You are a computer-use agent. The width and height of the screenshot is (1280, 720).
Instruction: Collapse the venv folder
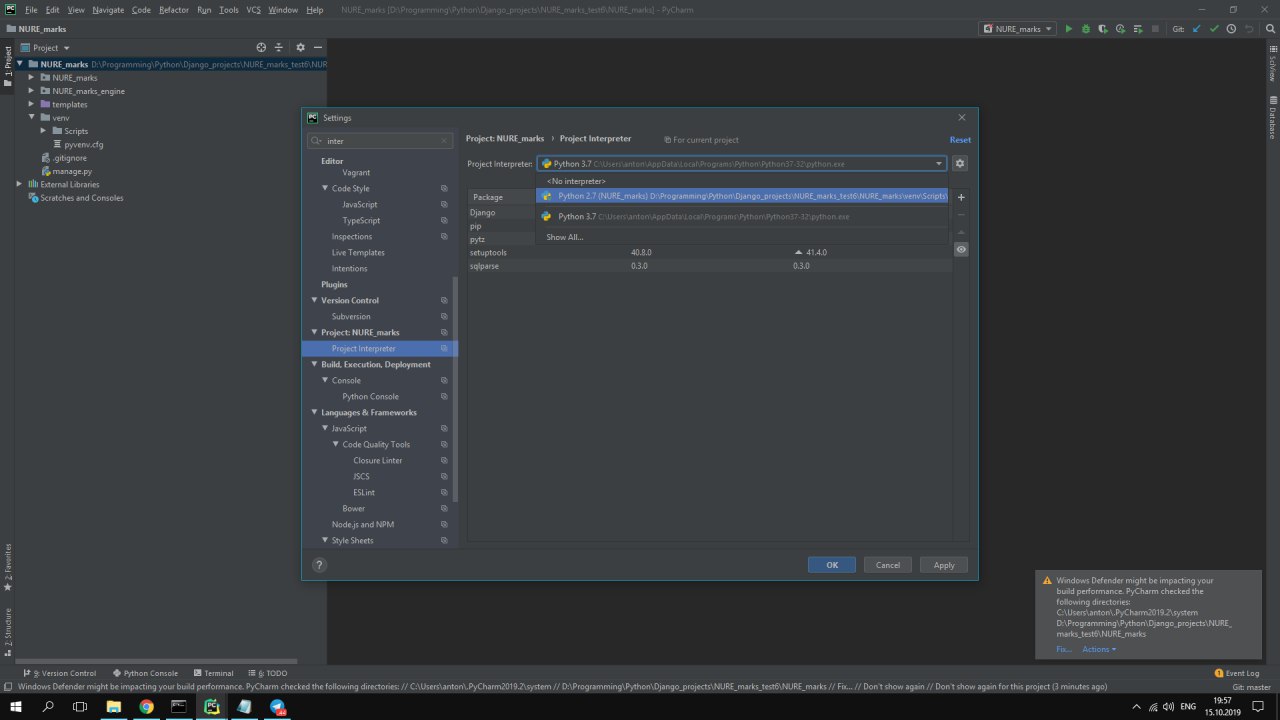coord(32,117)
